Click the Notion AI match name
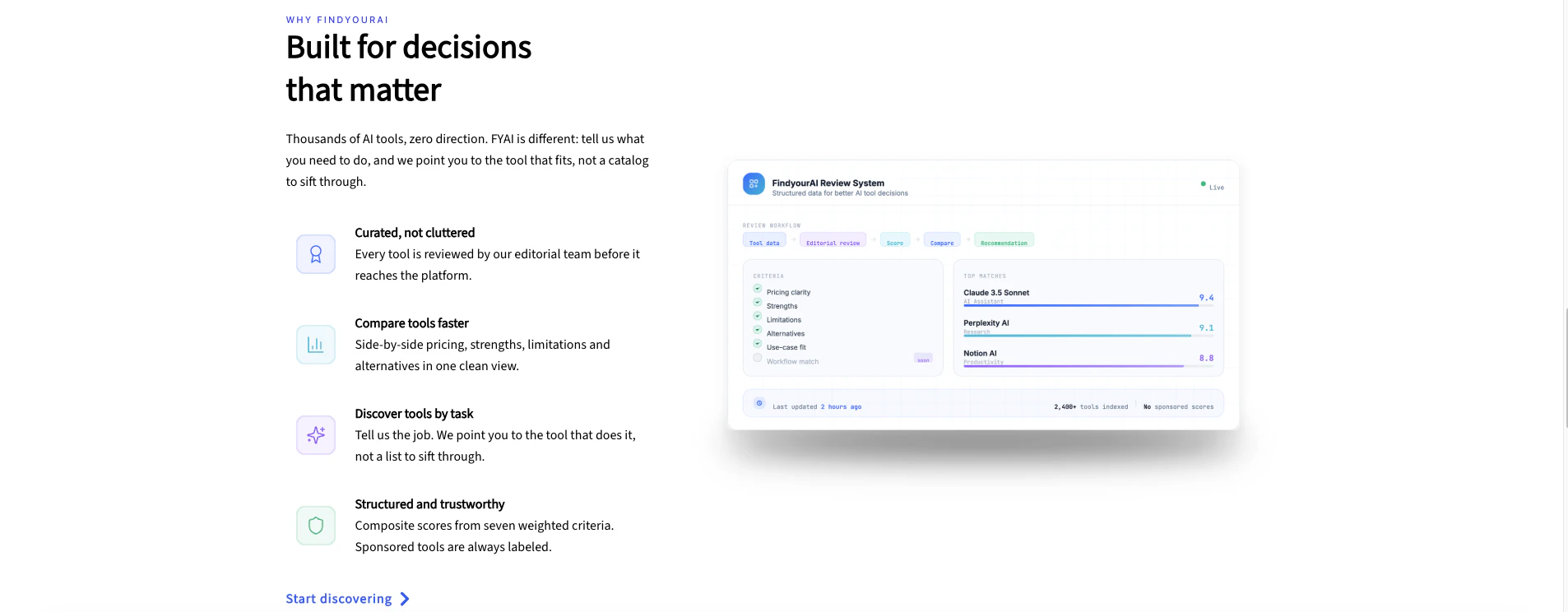The height and width of the screenshot is (612, 1568). [x=980, y=354]
